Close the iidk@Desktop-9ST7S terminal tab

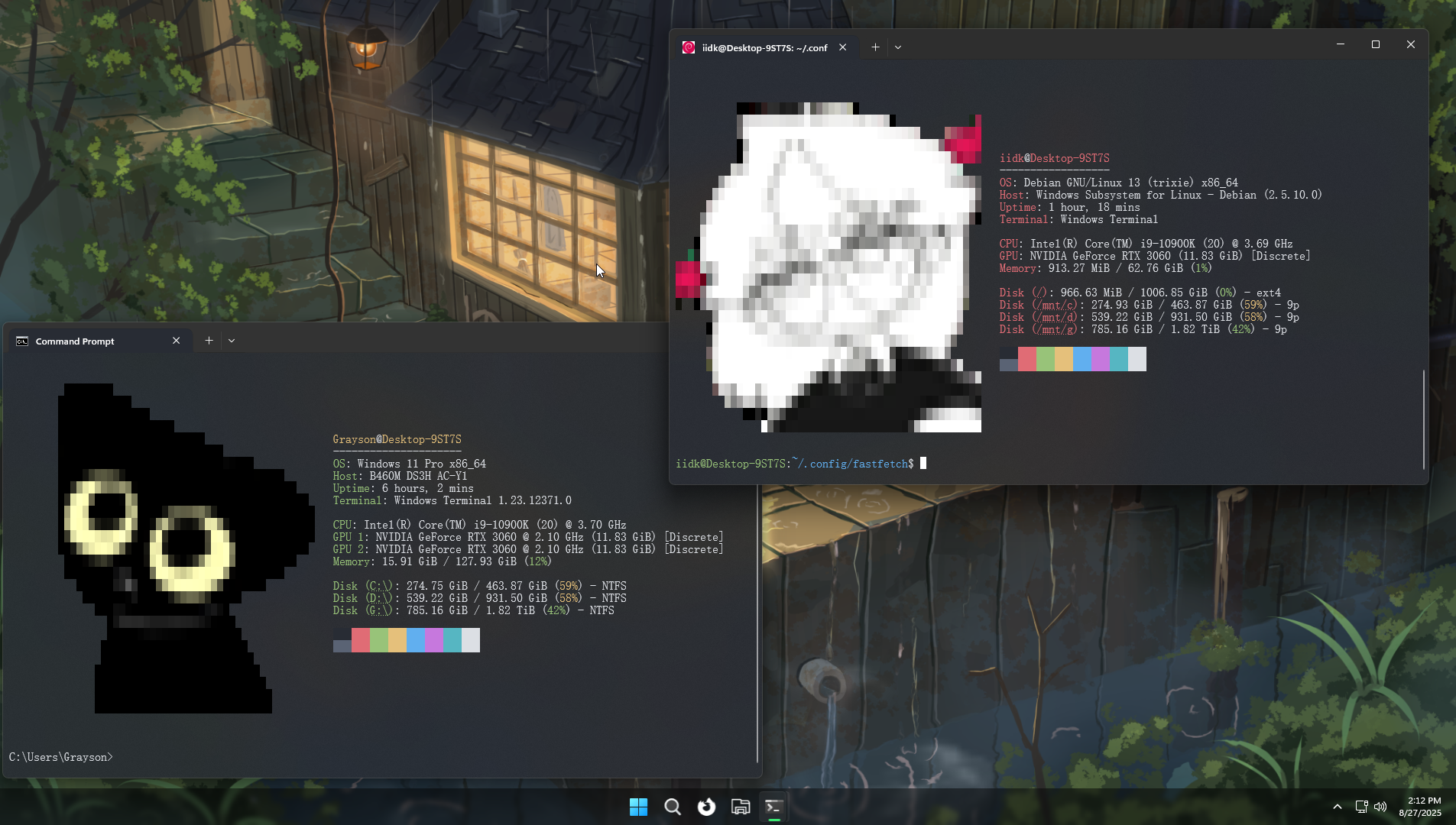pos(842,47)
